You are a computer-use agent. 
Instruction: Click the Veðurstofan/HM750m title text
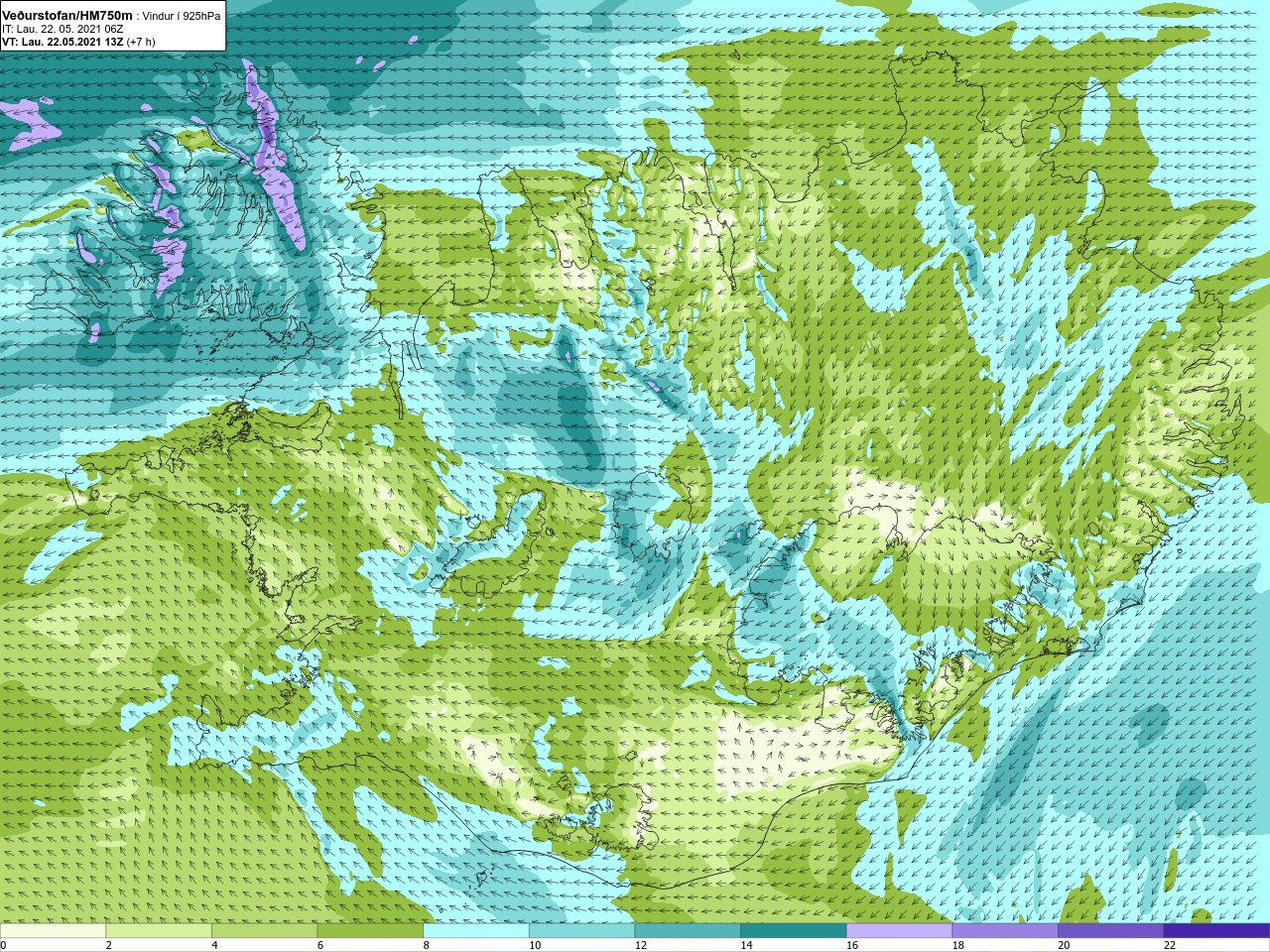66,15
